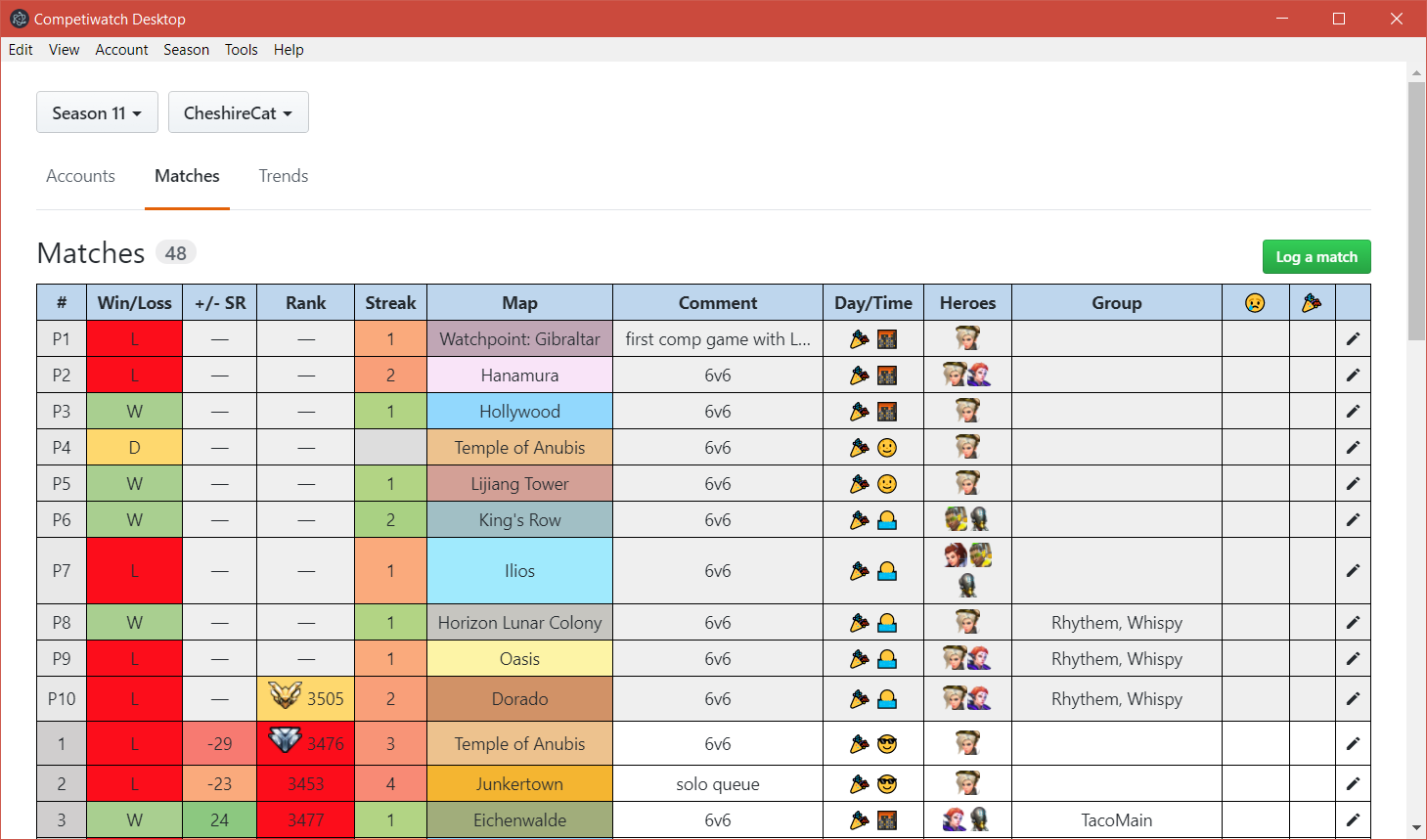Expand the CheshireCat account dropdown
This screenshot has height=840, width=1427.
pyautogui.click(x=238, y=112)
